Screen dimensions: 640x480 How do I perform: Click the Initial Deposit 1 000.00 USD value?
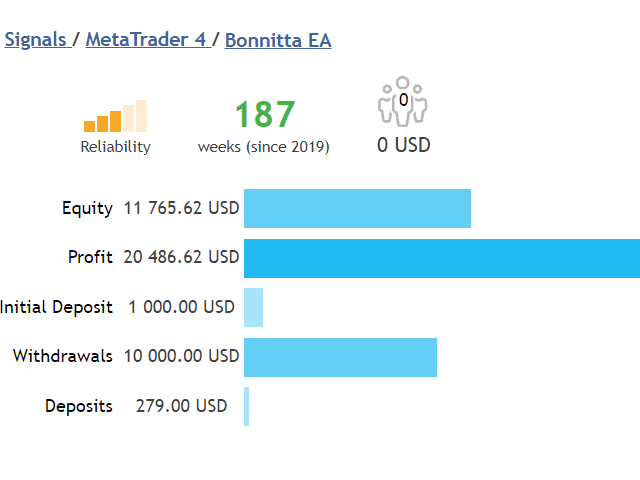pyautogui.click(x=181, y=307)
